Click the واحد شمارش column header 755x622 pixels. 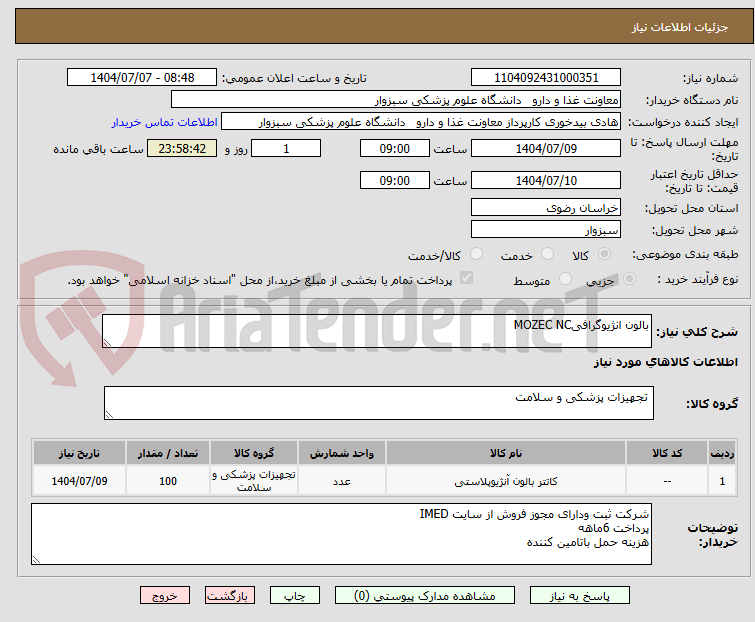(341, 453)
